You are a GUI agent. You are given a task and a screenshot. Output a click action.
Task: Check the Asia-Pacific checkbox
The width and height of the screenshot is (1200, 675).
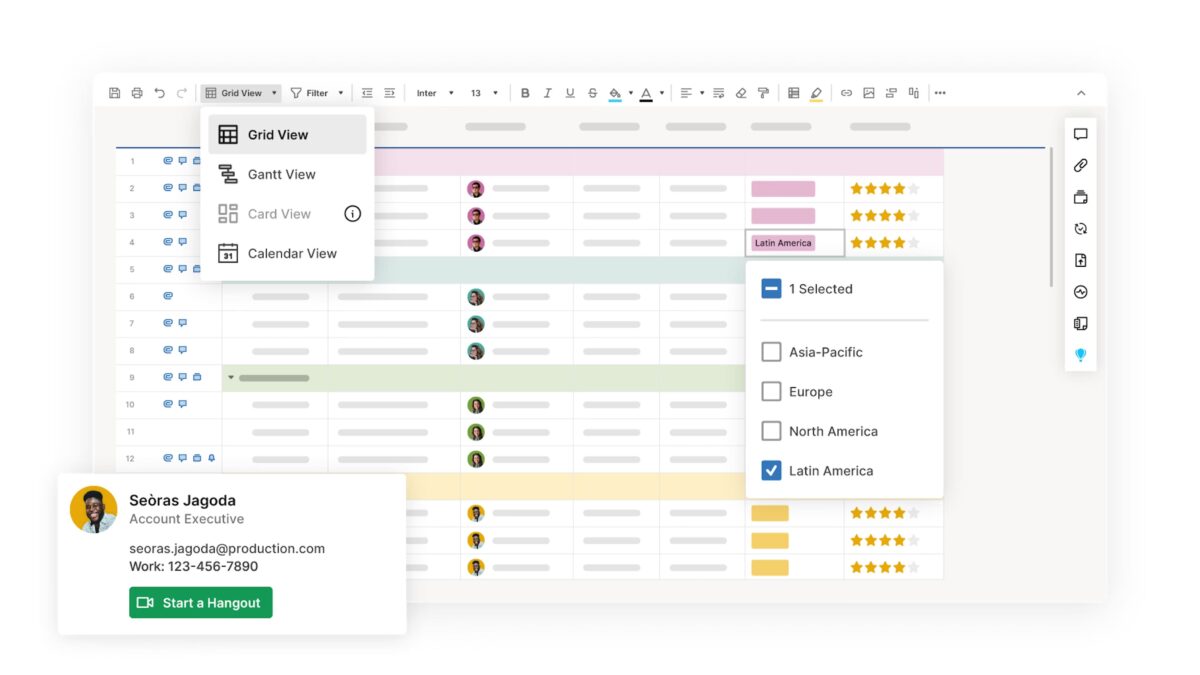point(771,351)
